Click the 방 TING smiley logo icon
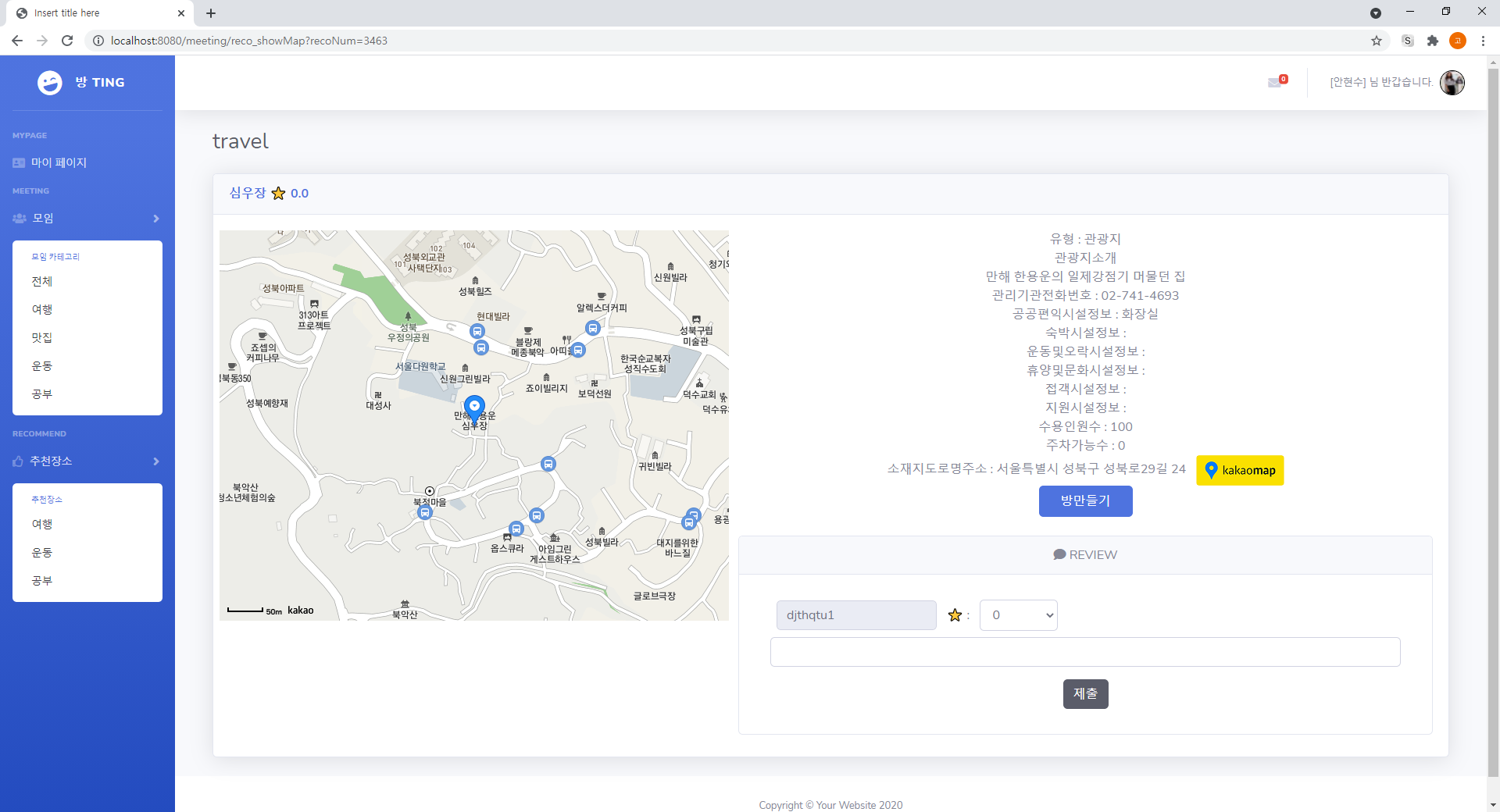 49,82
